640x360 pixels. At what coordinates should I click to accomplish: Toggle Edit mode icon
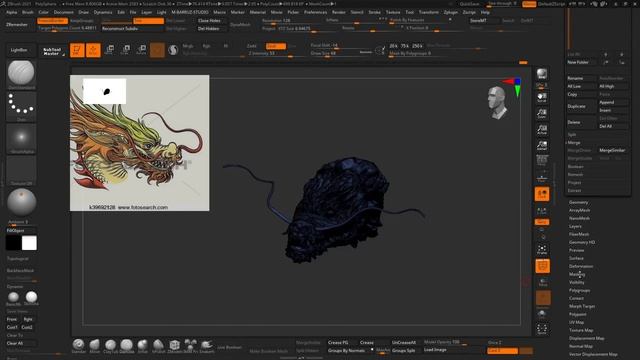click(77, 50)
